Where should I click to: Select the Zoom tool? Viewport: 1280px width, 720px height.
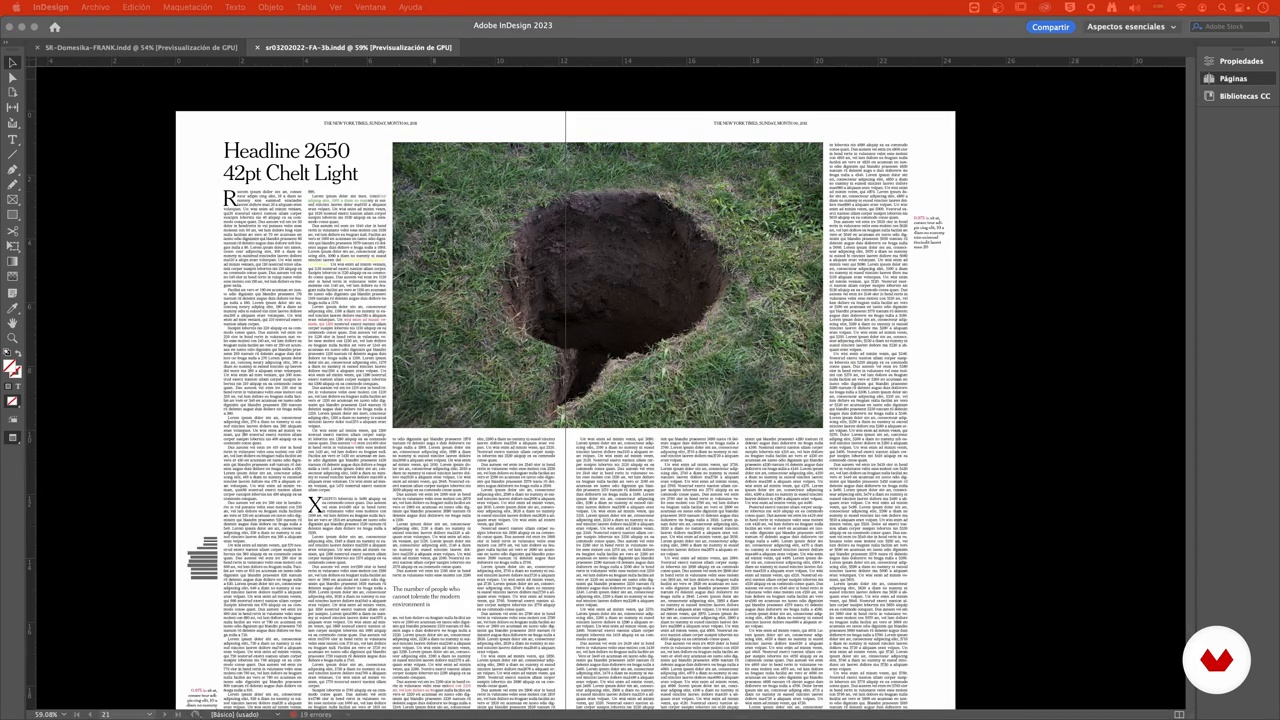(13, 338)
